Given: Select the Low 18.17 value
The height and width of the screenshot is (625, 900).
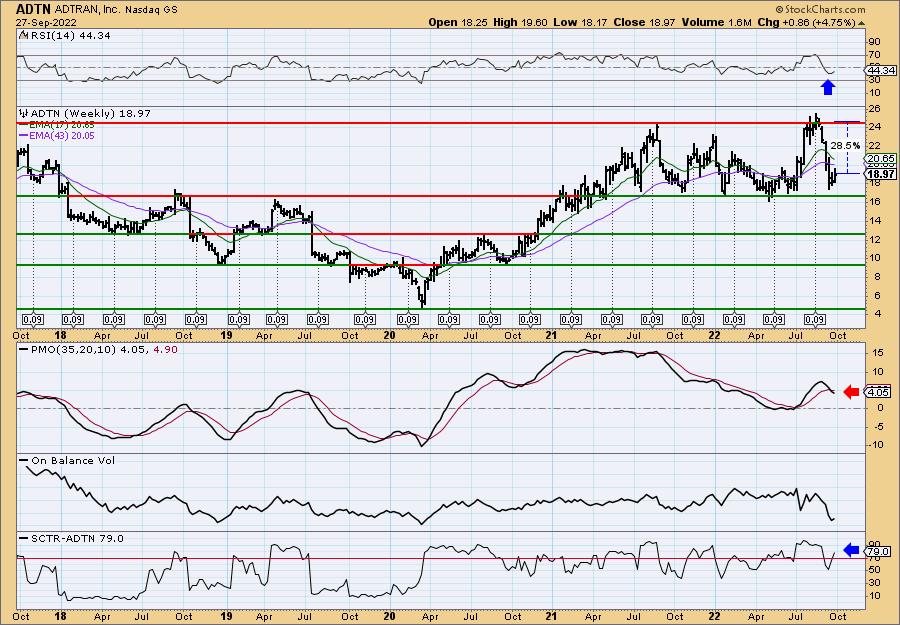Looking at the screenshot, I should [580, 22].
